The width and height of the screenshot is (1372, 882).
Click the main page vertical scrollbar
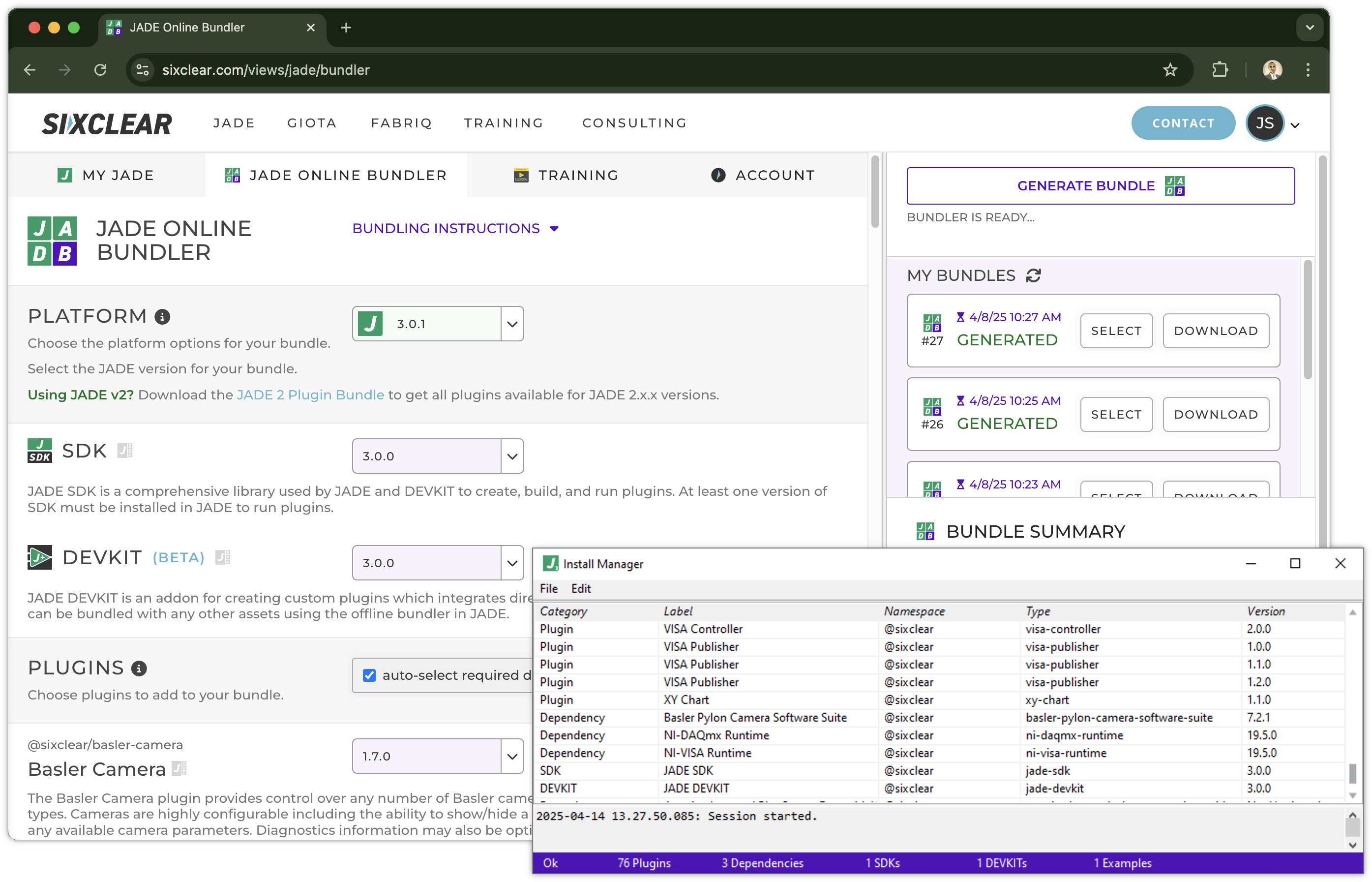[x=875, y=192]
